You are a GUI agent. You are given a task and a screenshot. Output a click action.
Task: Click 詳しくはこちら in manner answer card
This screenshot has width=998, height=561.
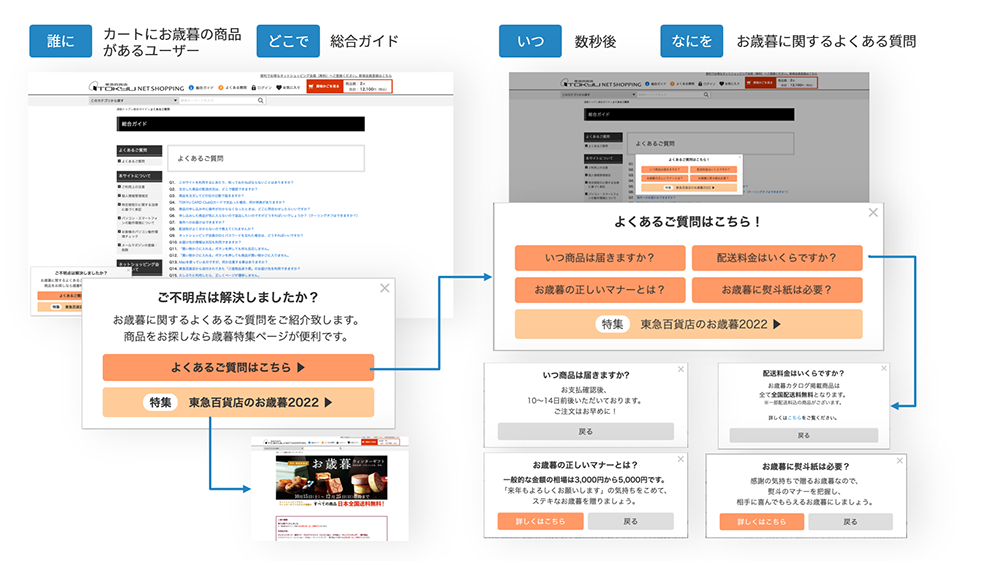click(x=540, y=521)
